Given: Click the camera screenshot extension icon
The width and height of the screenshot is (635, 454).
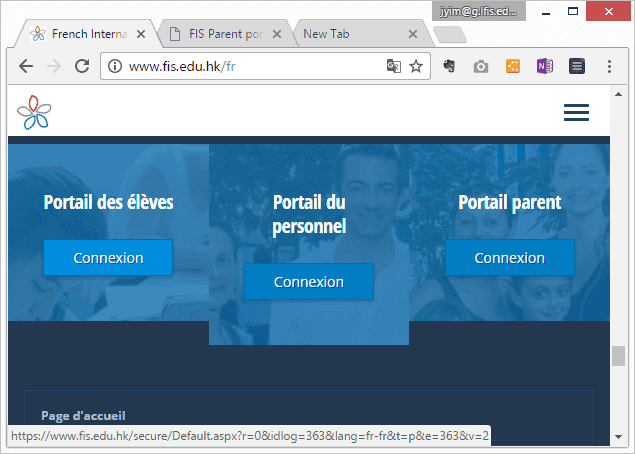Looking at the screenshot, I should click(481, 67).
